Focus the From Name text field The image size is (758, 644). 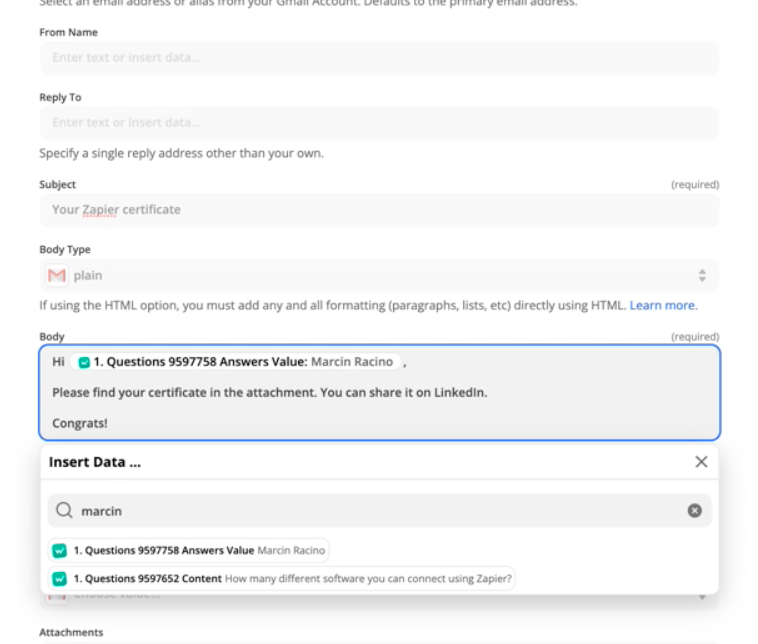coord(379,58)
